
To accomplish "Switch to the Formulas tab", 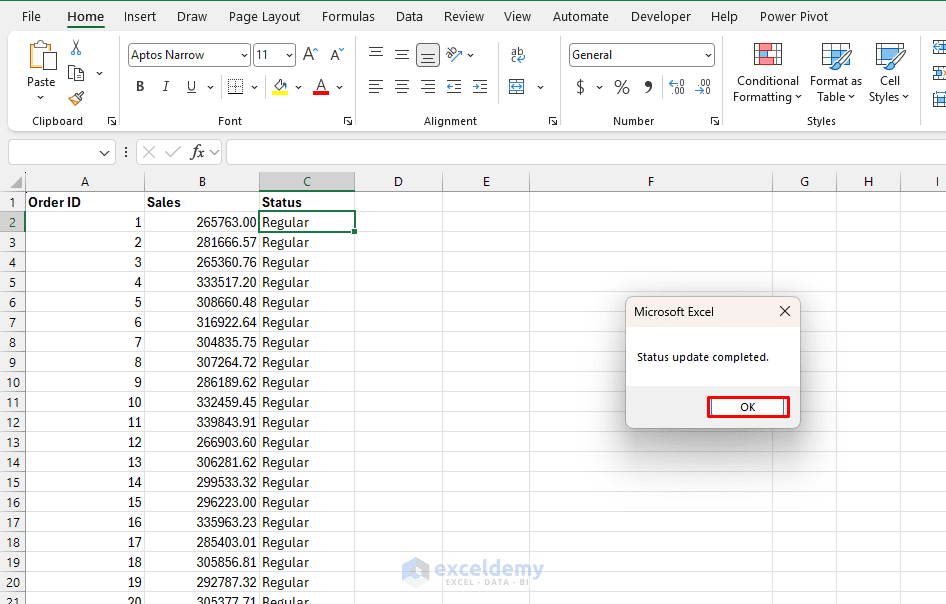I will (348, 17).
